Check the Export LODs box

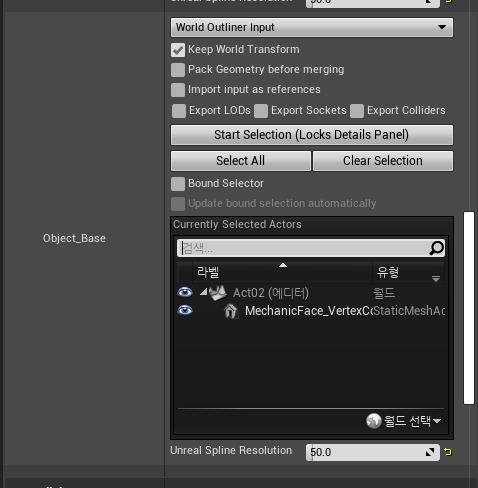(x=179, y=111)
